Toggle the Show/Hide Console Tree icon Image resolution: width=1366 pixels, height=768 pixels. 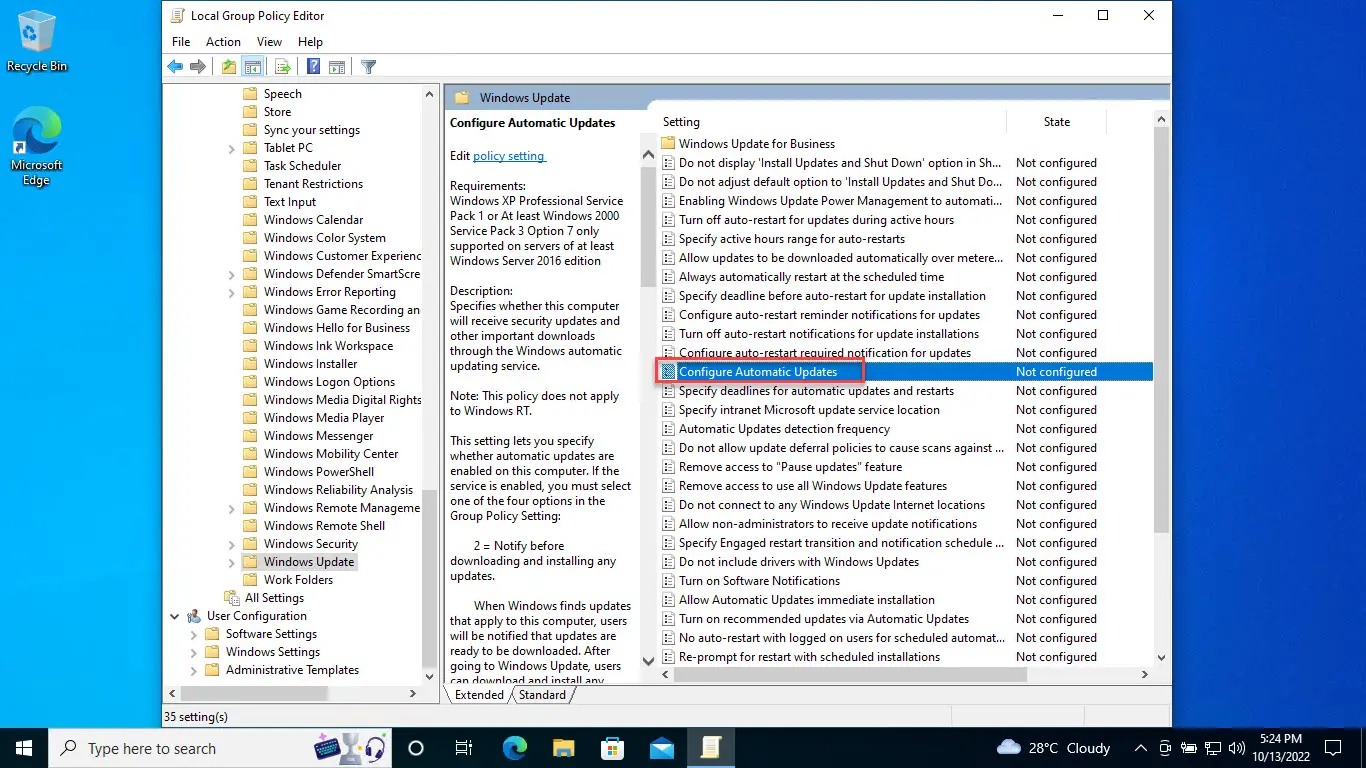point(253,67)
